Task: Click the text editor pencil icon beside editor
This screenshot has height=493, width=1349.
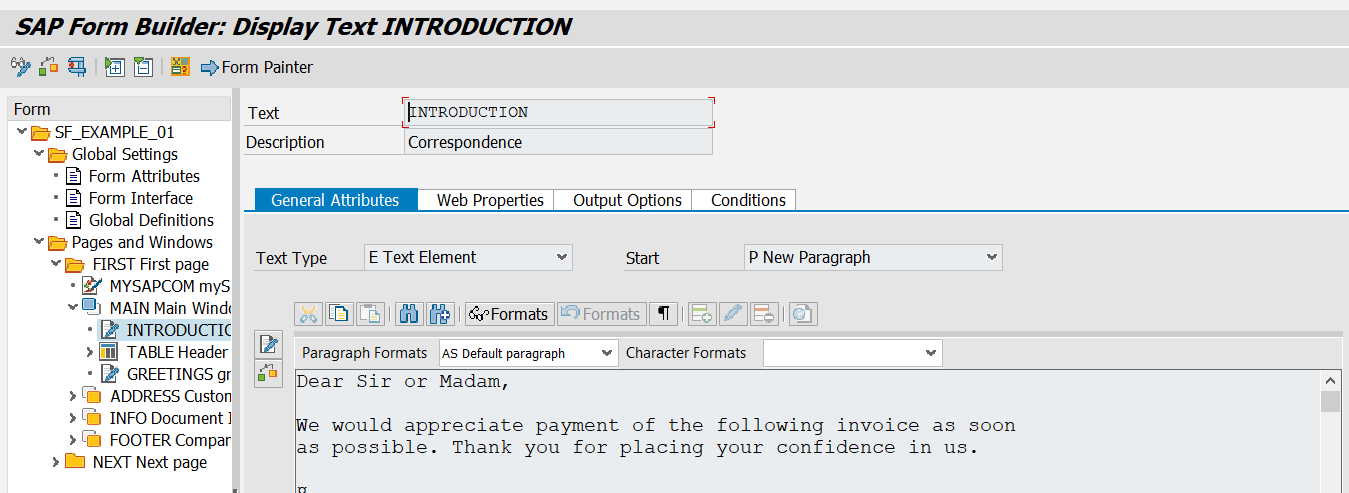Action: (x=268, y=345)
